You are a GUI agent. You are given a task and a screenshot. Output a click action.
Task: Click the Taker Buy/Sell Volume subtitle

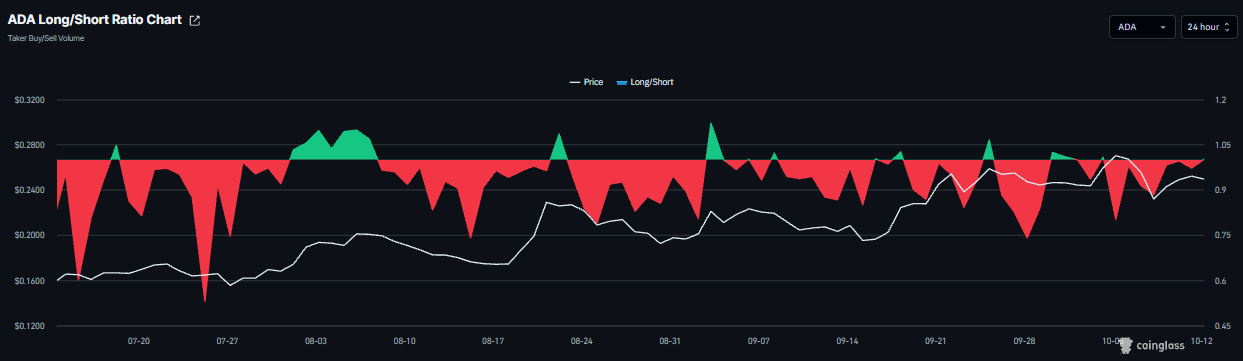(x=46, y=38)
